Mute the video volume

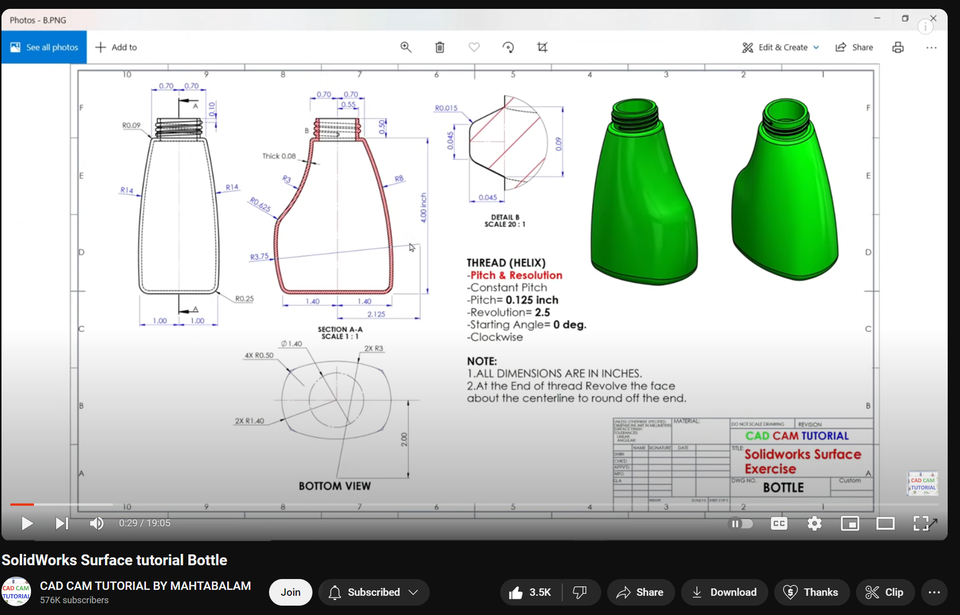click(96, 523)
